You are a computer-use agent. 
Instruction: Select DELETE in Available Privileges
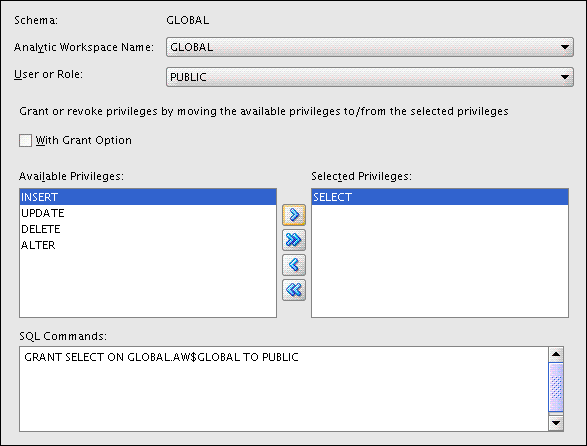(148, 229)
